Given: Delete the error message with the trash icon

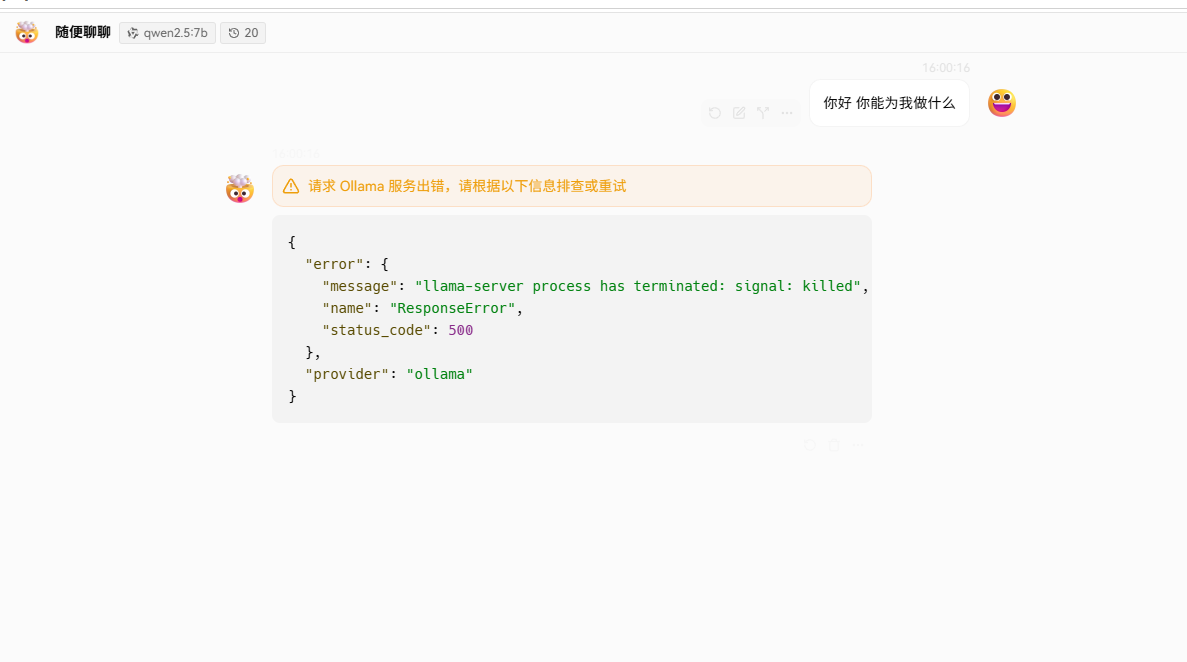Looking at the screenshot, I should click(833, 445).
